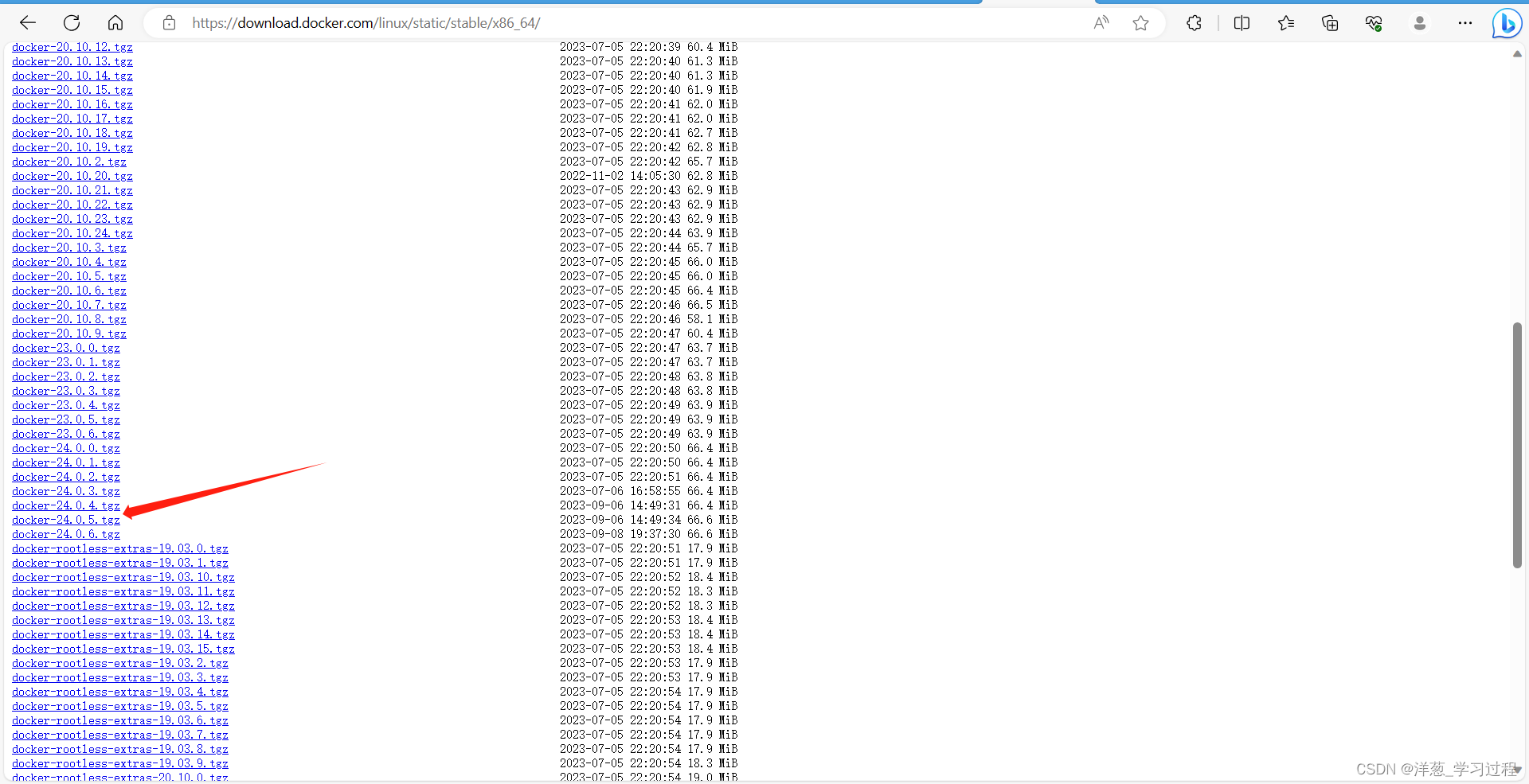Download docker-20.10.20.tgz
The image size is (1529, 784).
pyautogui.click(x=72, y=176)
